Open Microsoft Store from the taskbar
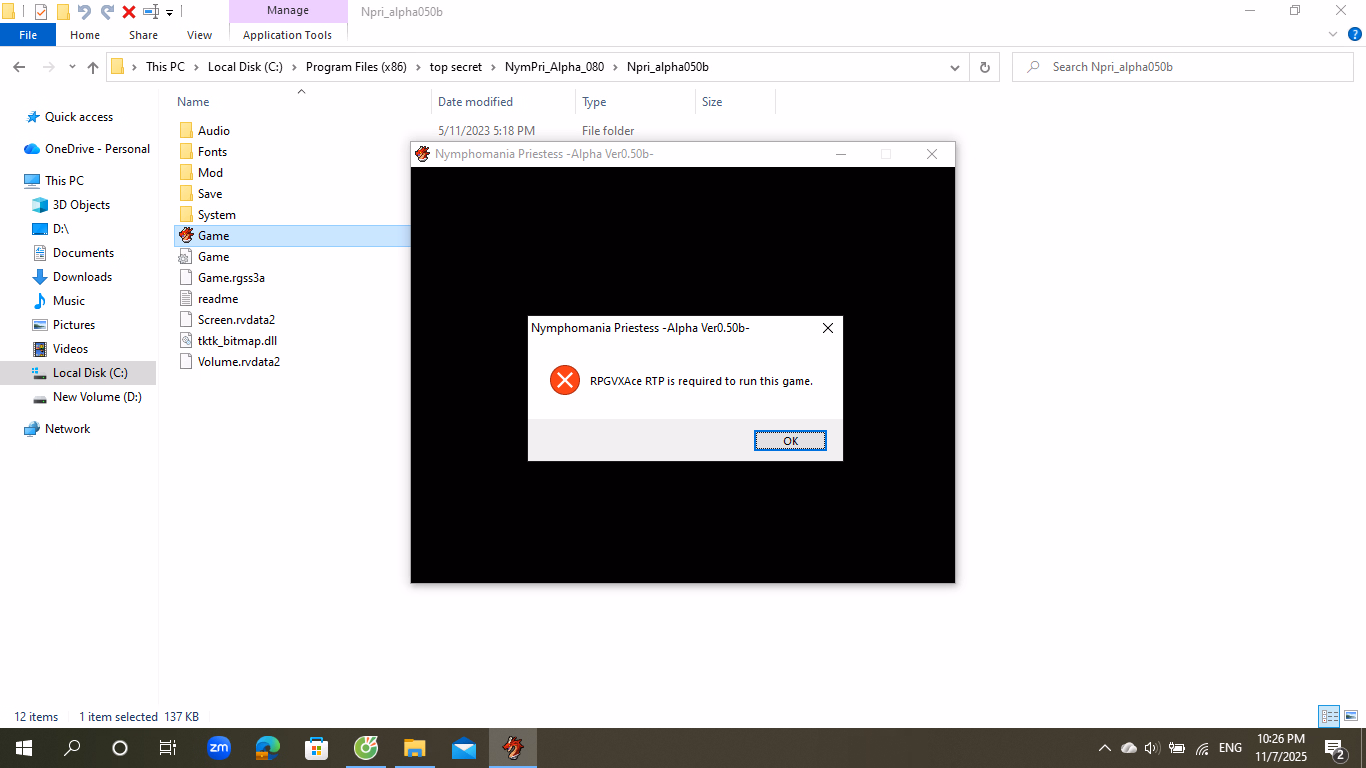The image size is (1366, 768). tap(316, 748)
